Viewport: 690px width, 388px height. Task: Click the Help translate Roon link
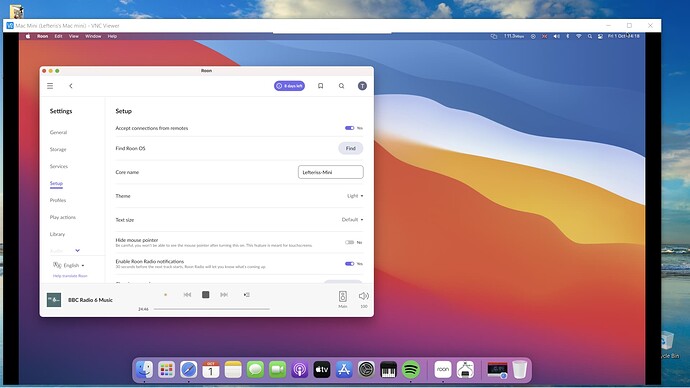click(x=70, y=276)
